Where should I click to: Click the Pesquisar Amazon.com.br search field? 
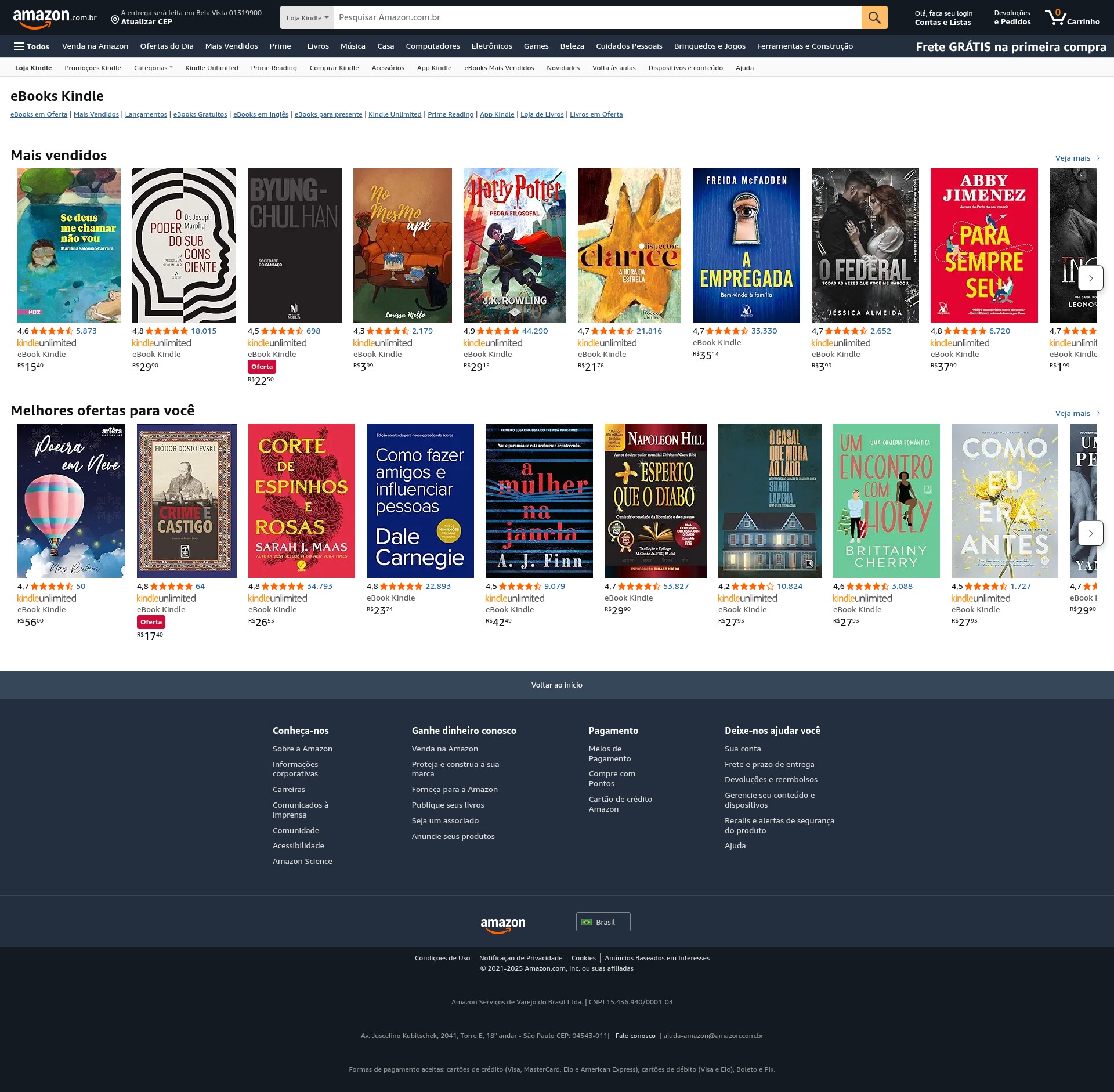tap(598, 17)
